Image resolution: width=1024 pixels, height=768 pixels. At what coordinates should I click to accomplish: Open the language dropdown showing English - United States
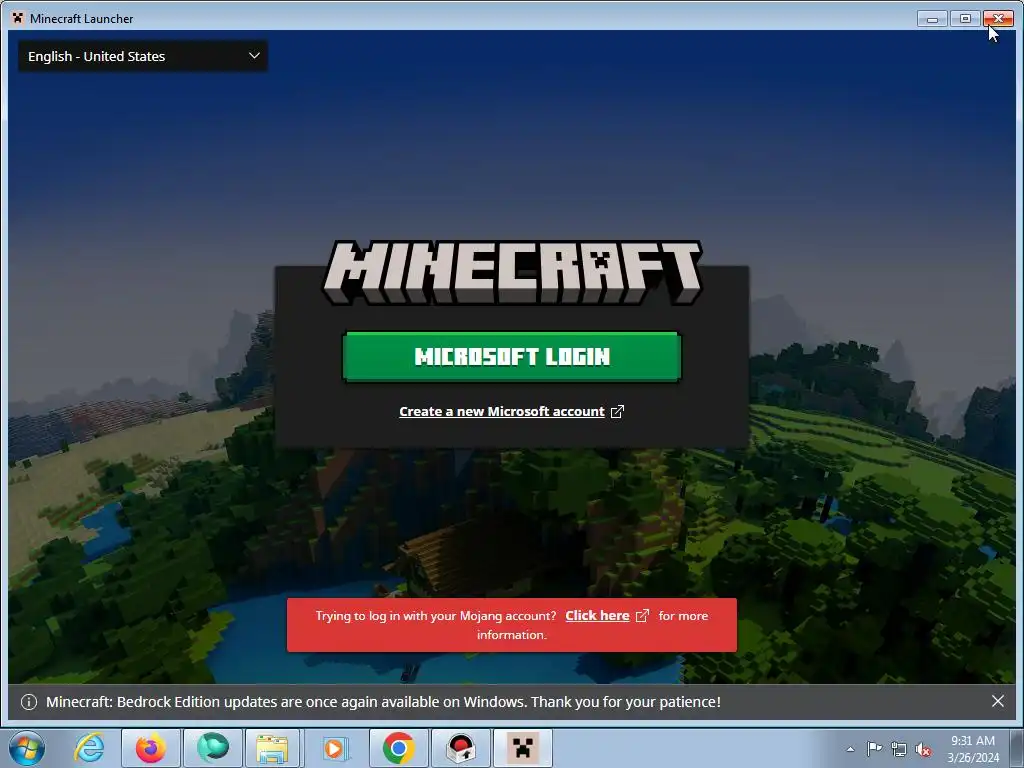click(x=142, y=56)
